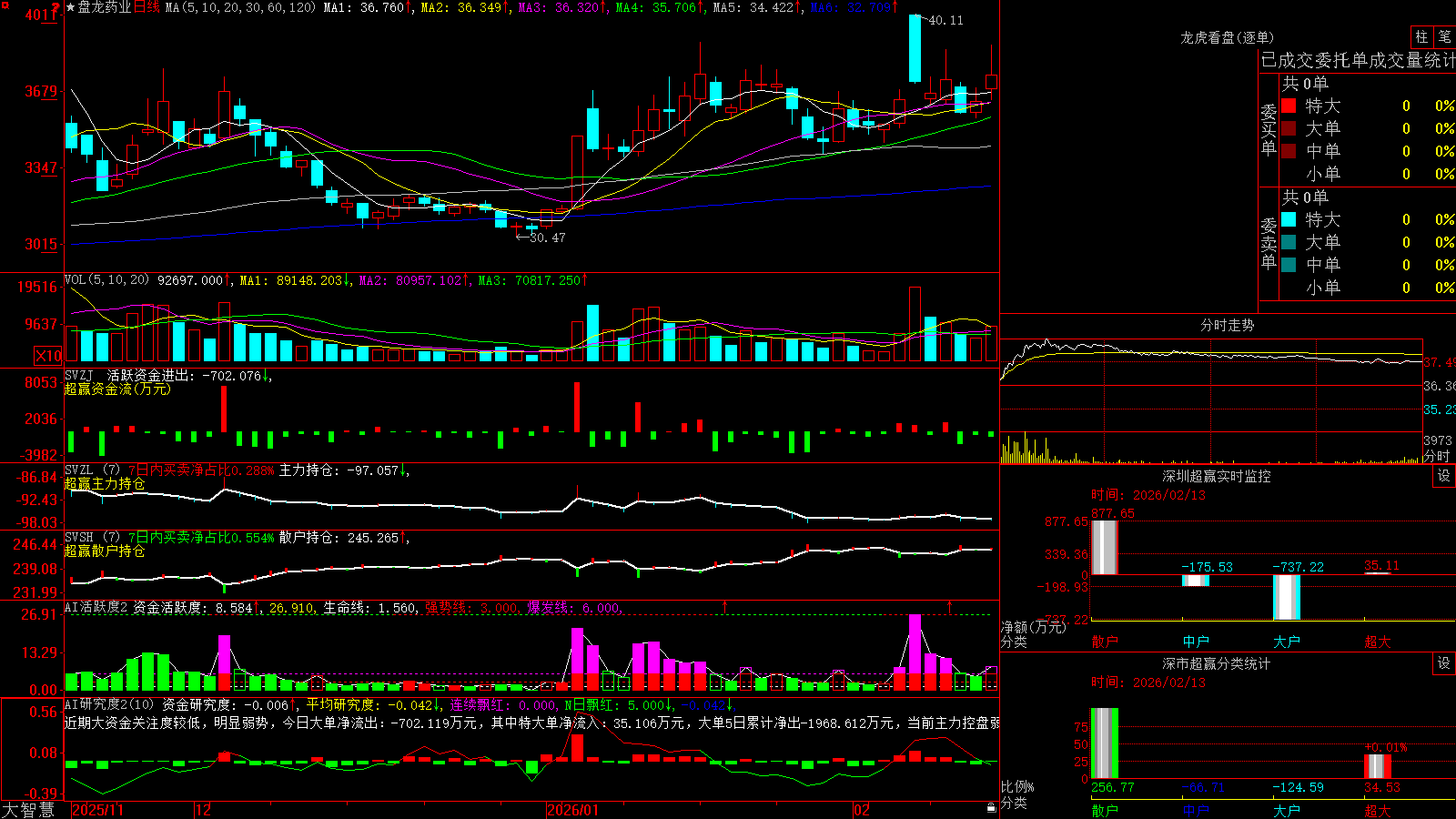Click the 深圳超赢实时监控 title

click(x=1217, y=476)
